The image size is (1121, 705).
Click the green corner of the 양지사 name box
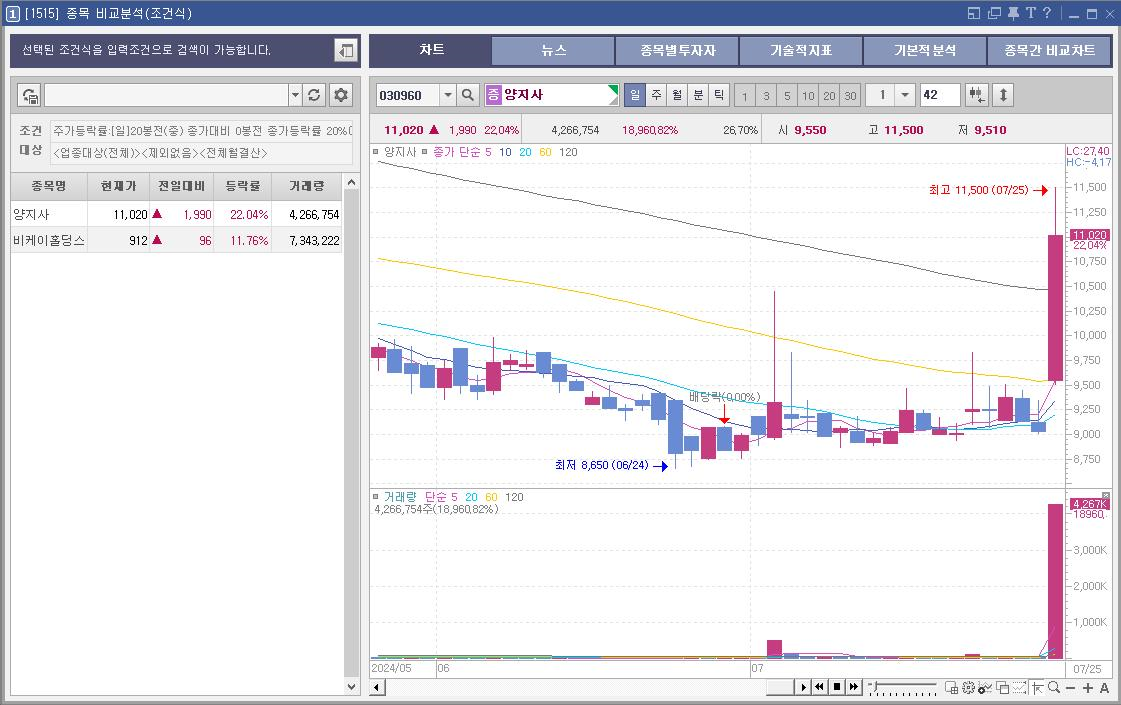click(613, 89)
